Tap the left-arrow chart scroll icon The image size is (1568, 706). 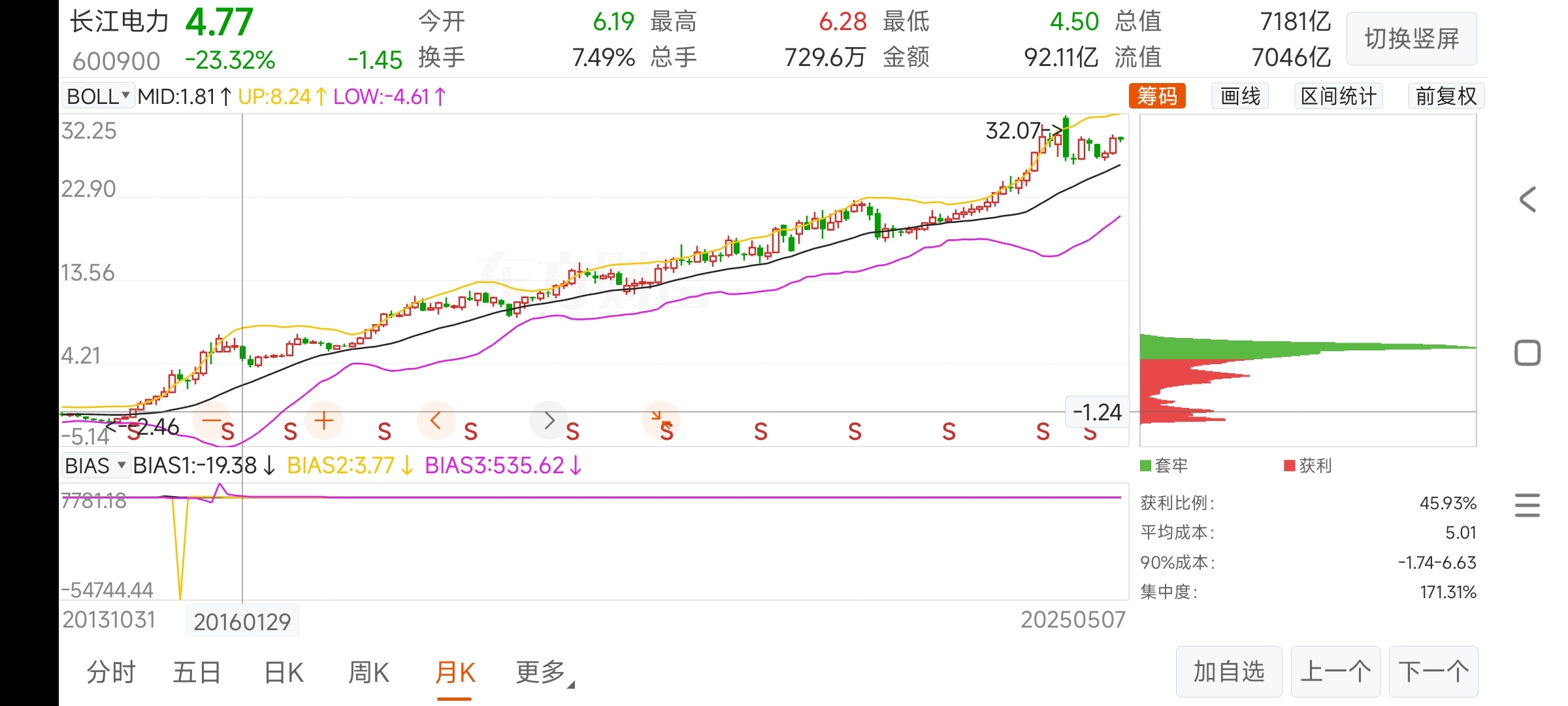point(436,420)
